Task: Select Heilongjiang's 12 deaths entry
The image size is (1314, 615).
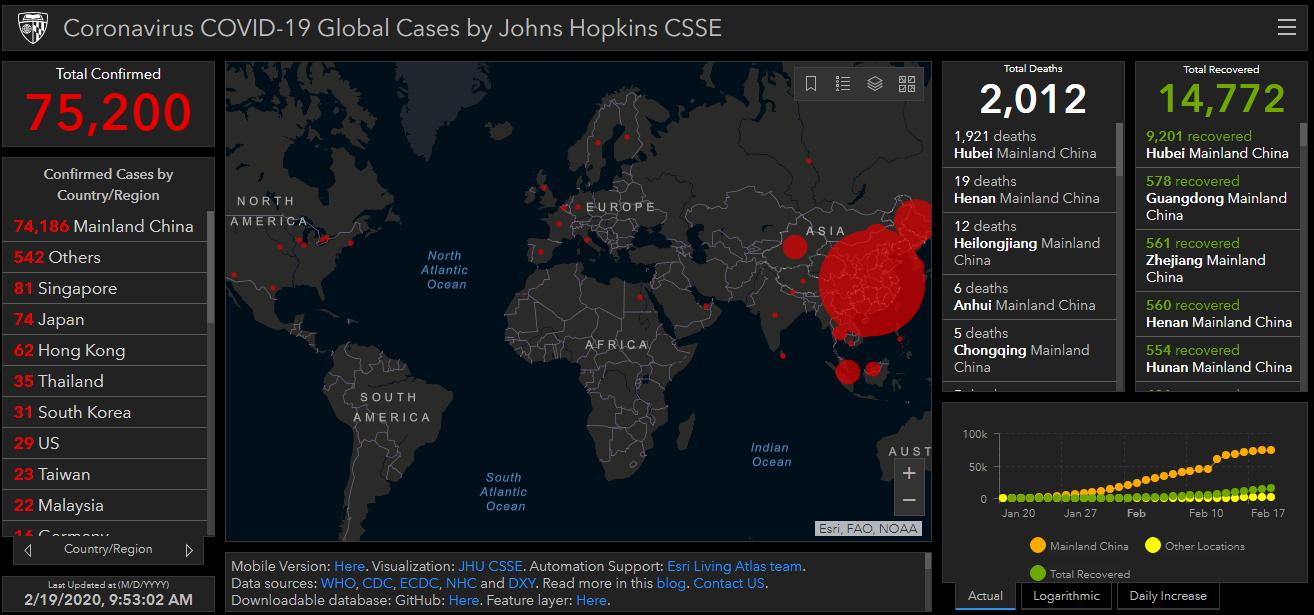Action: pyautogui.click(x=1029, y=243)
